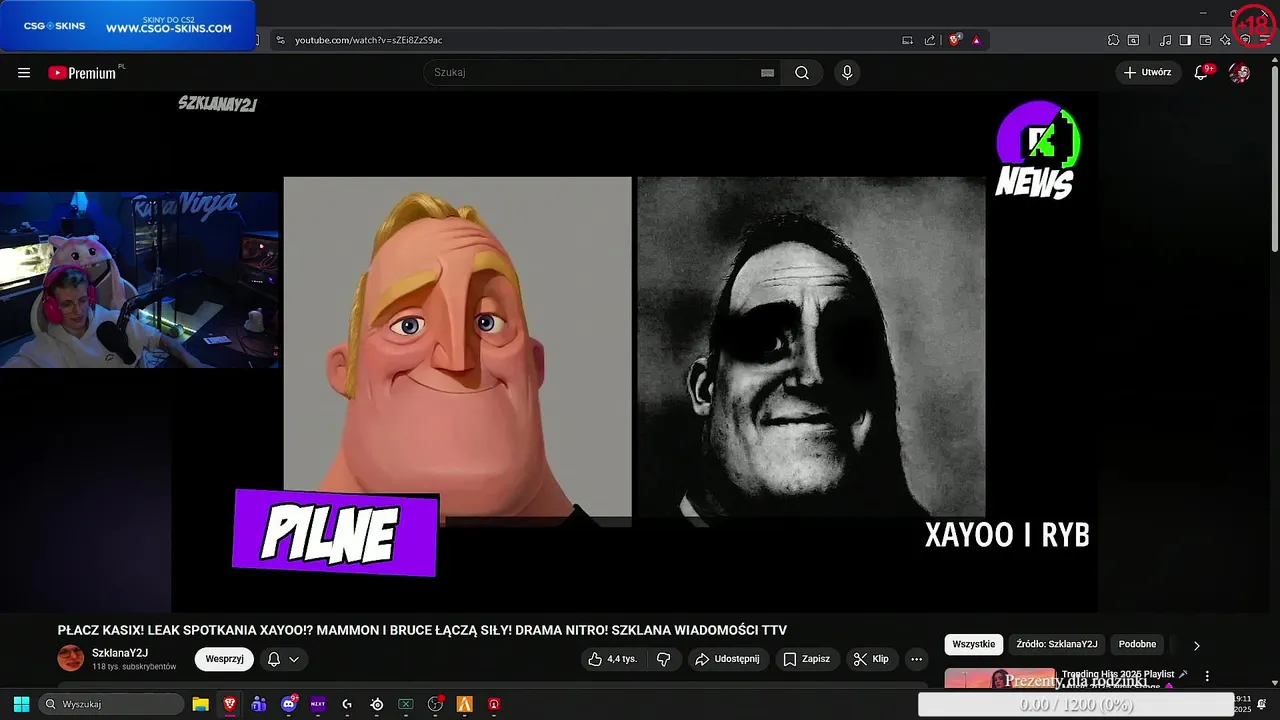
Task: Share this page from the address bar
Action: (930, 40)
